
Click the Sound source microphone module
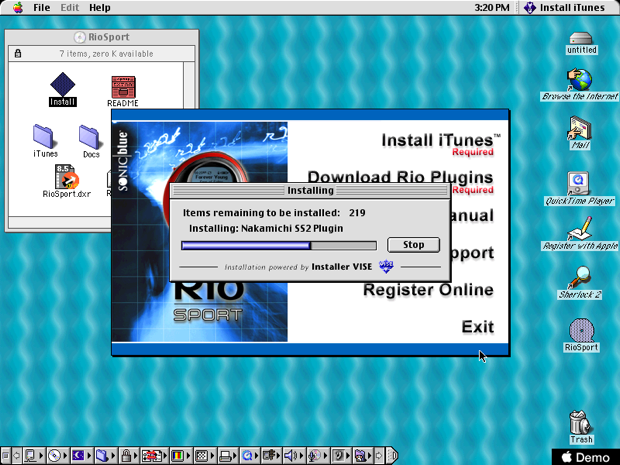(x=314, y=456)
